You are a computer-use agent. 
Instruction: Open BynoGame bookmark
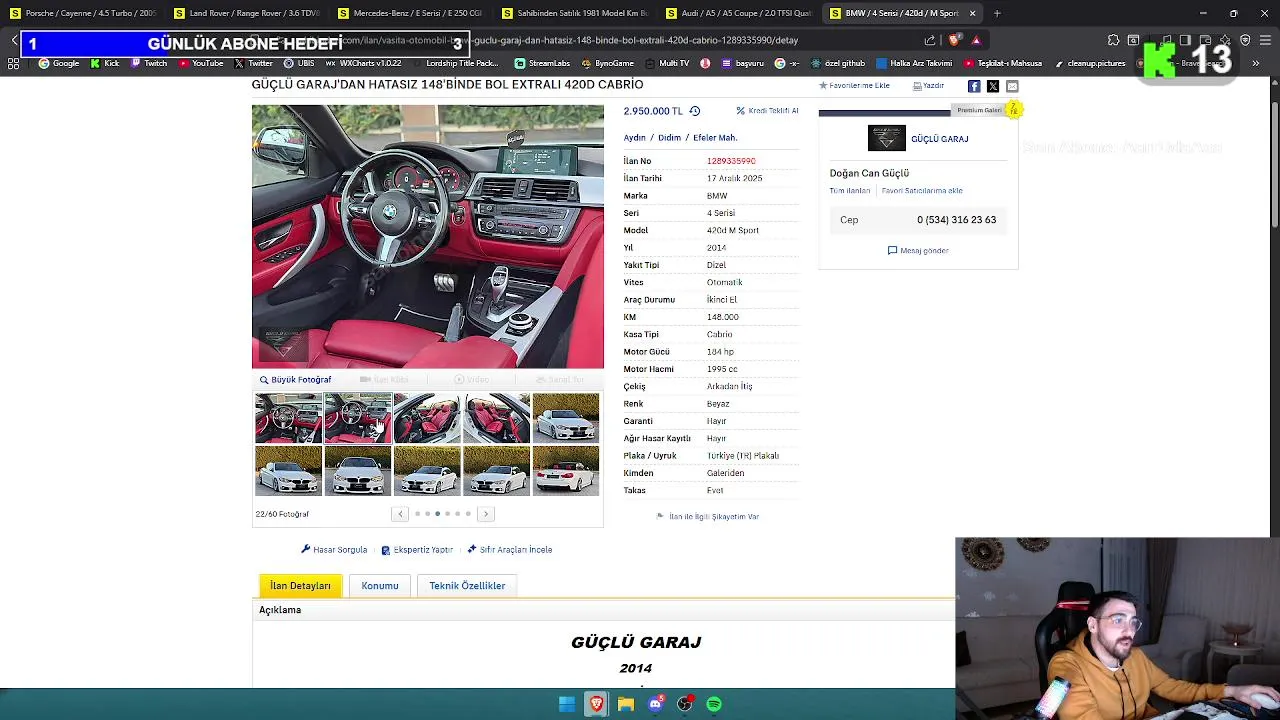(x=607, y=63)
